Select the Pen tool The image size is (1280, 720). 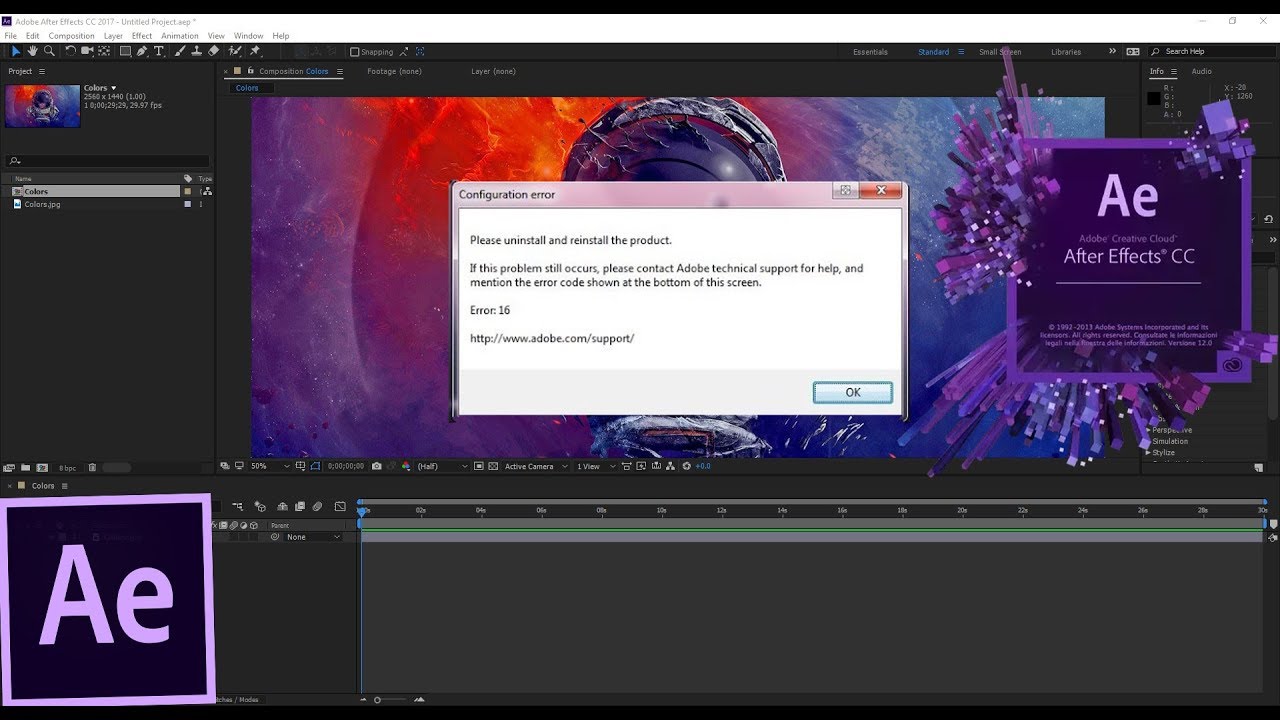(143, 51)
